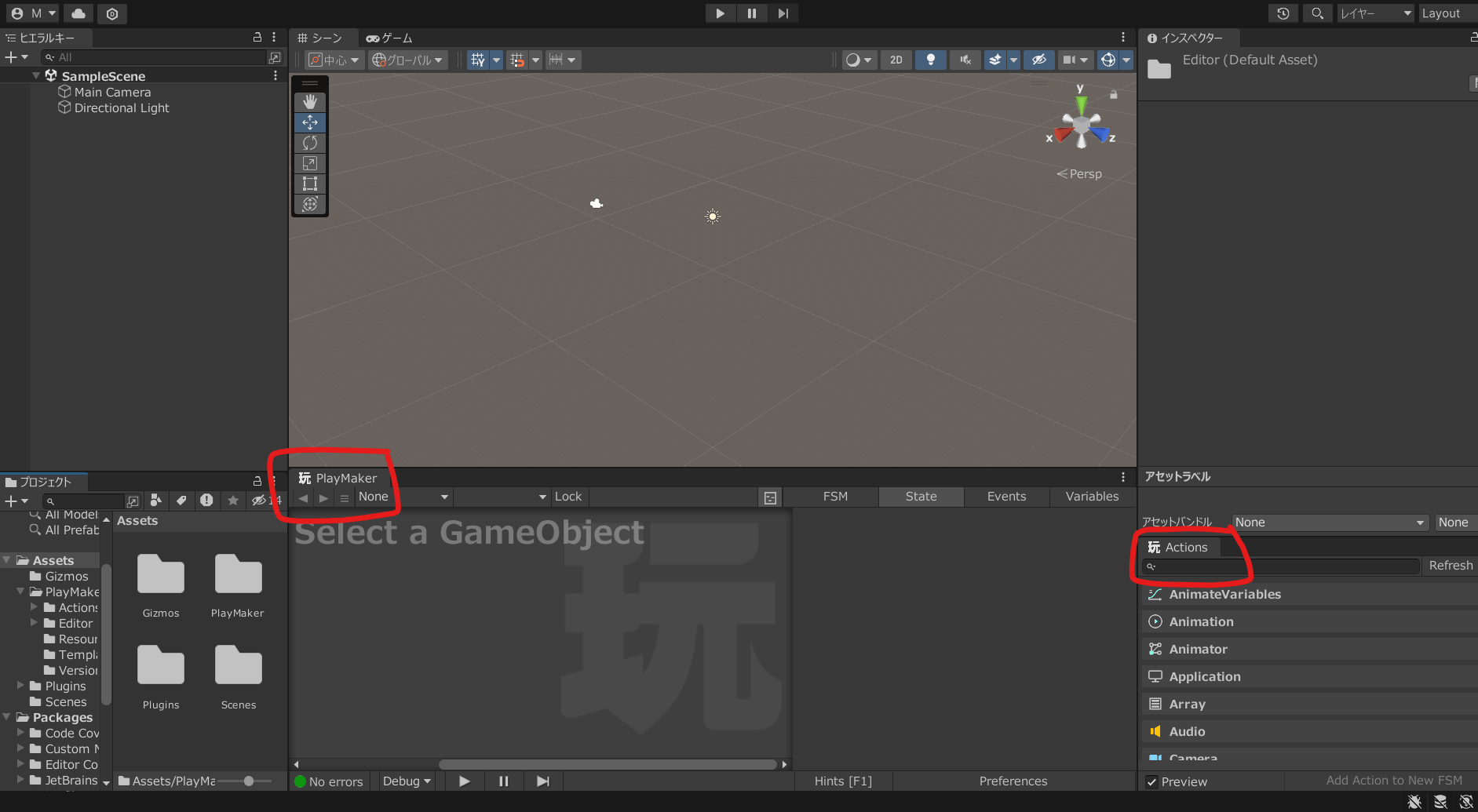Click search by type icon in Project

click(156, 500)
